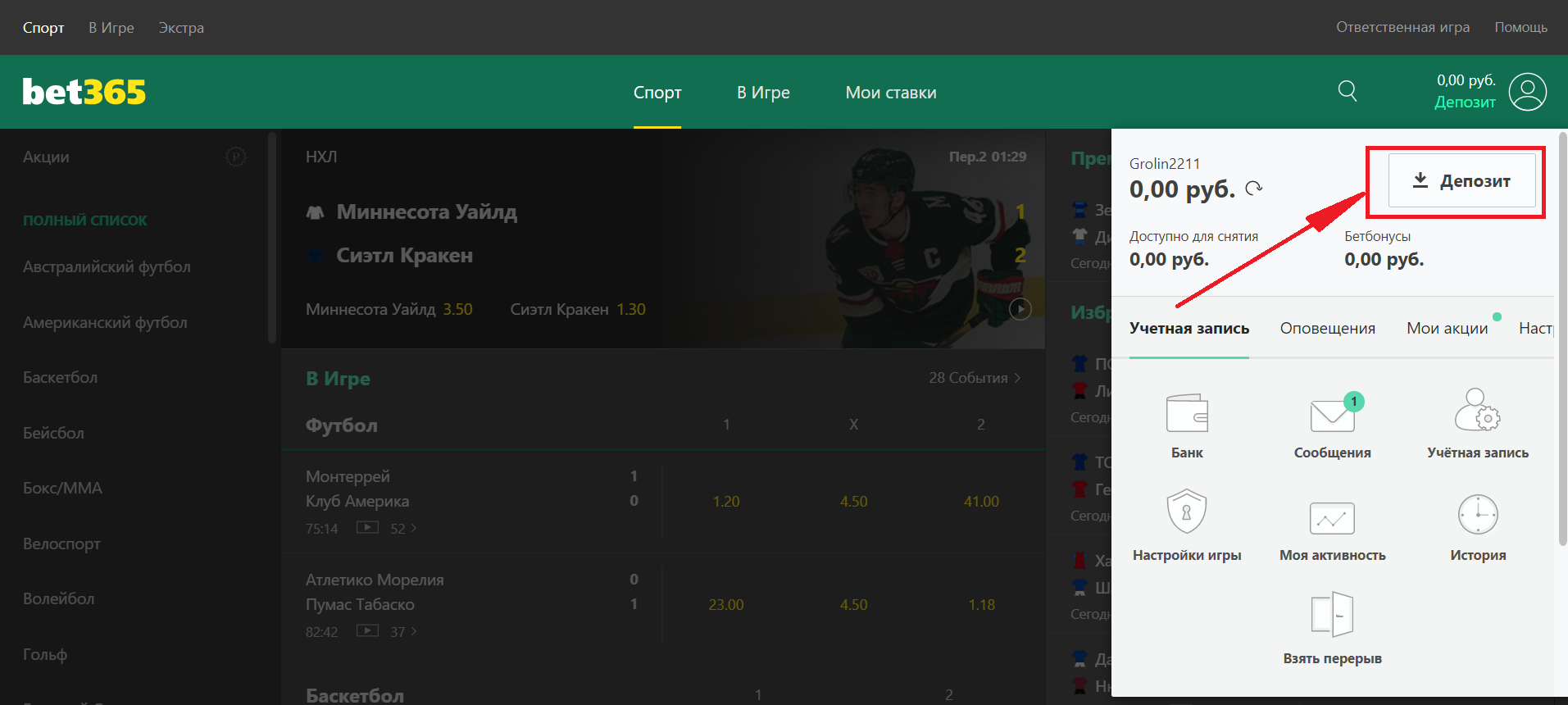The image size is (1568, 705).
Task: Pick odds 41.00 for Клуб Америка
Action: click(981, 501)
